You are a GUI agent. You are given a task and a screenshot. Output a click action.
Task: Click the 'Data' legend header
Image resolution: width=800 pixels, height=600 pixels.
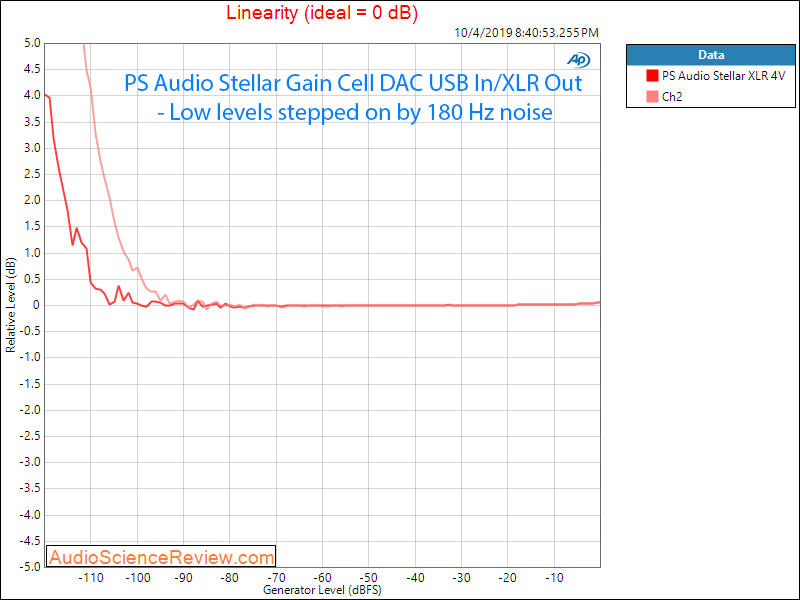tap(711, 55)
